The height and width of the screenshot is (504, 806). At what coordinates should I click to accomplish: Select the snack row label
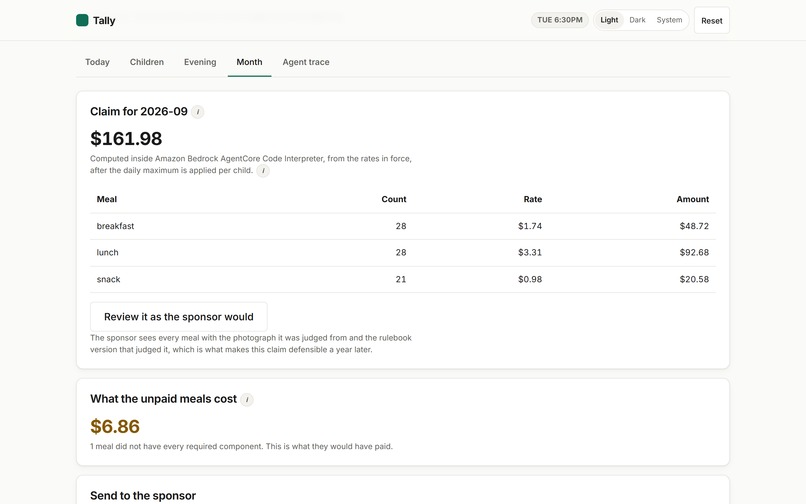tap(108, 279)
